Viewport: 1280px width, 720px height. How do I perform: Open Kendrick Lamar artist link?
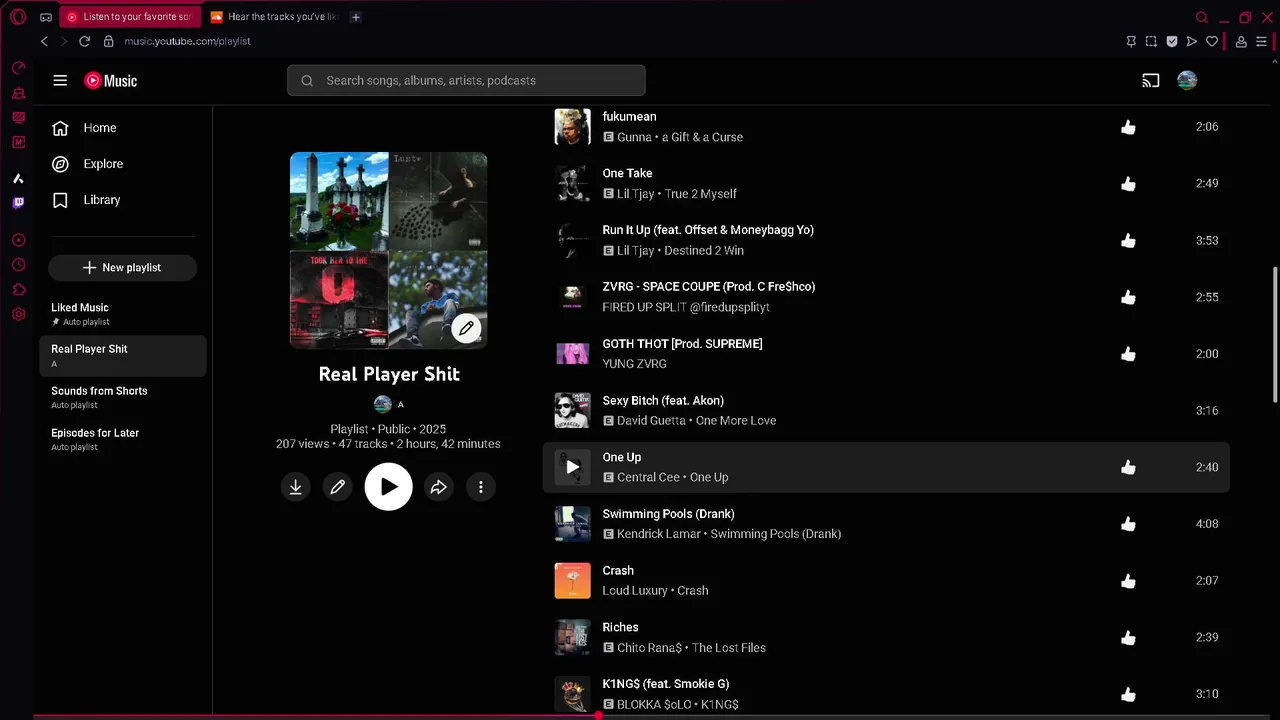point(659,534)
